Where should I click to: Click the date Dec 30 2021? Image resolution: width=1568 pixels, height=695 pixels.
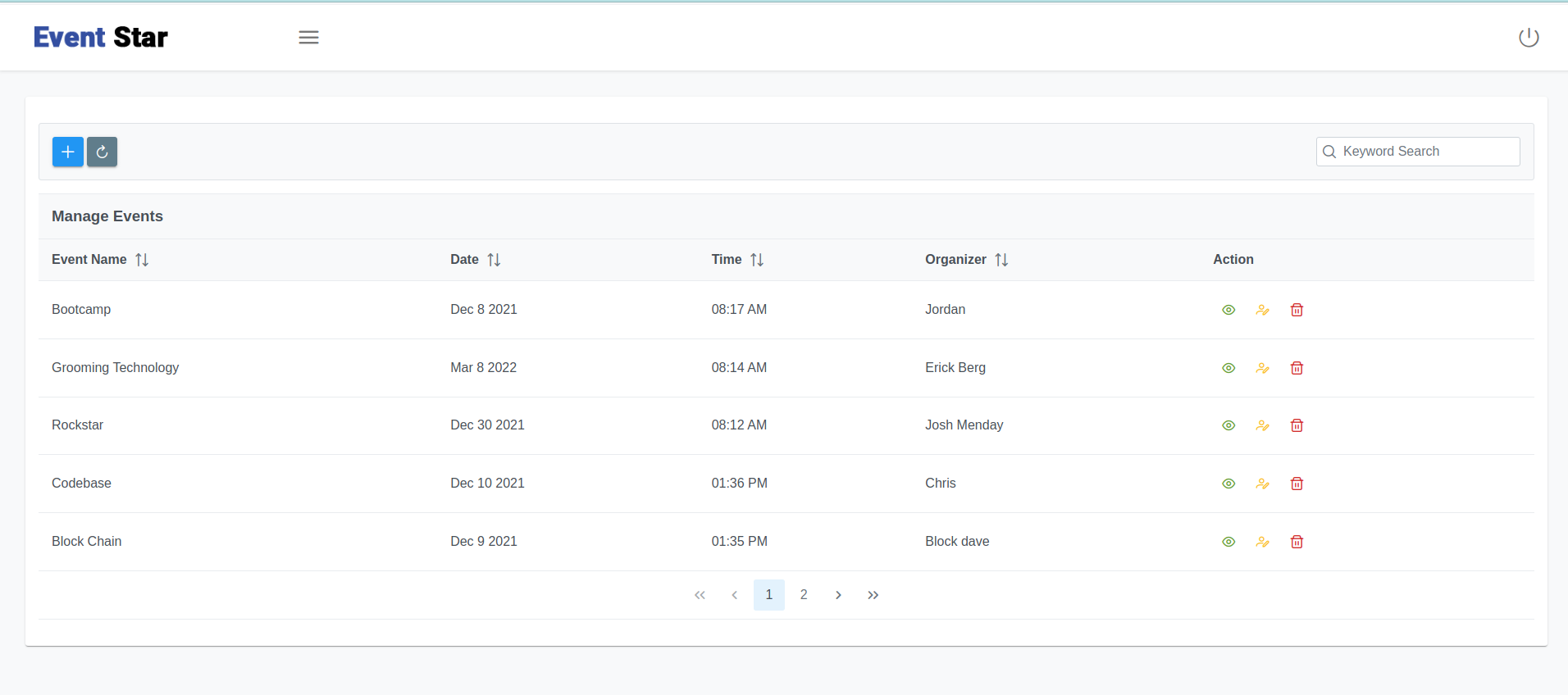pos(487,425)
